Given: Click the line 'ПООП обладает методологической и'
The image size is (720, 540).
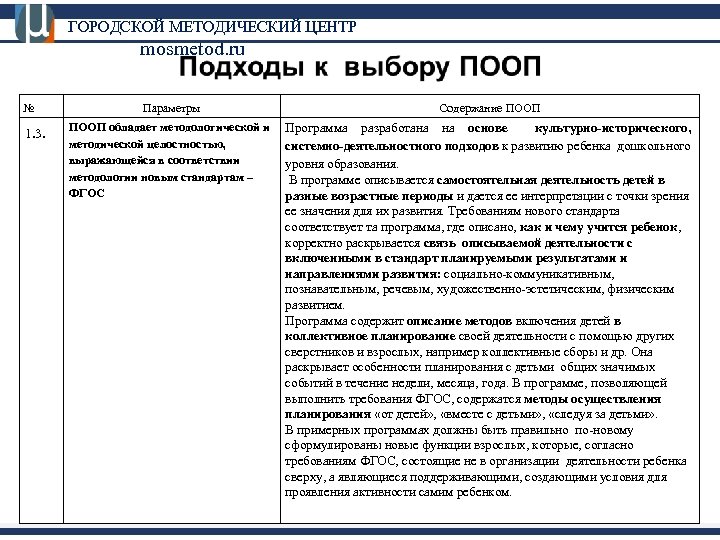Looking at the screenshot, I should (169, 128).
